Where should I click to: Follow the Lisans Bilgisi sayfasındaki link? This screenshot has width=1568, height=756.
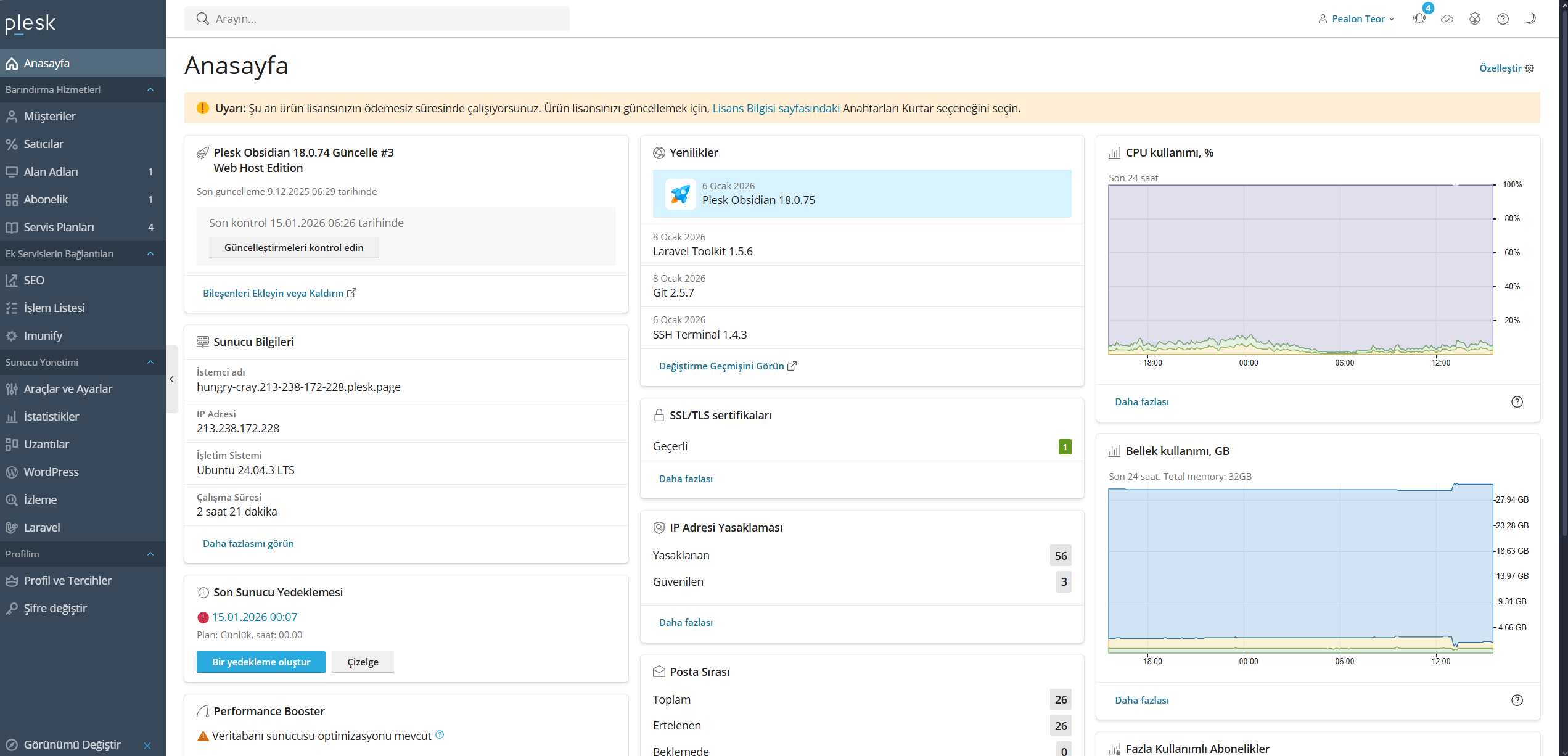[776, 108]
